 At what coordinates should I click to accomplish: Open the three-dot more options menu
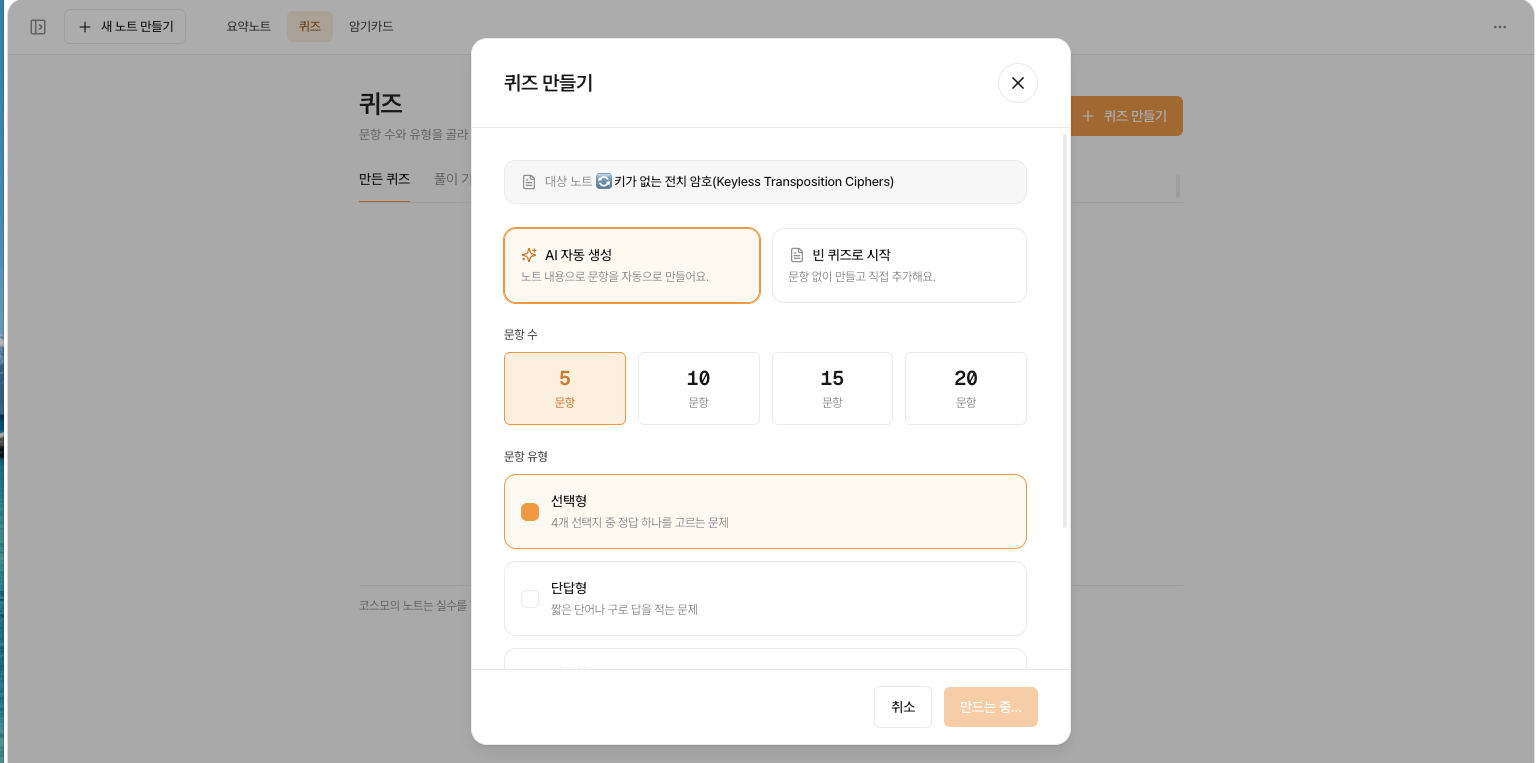coord(1500,27)
